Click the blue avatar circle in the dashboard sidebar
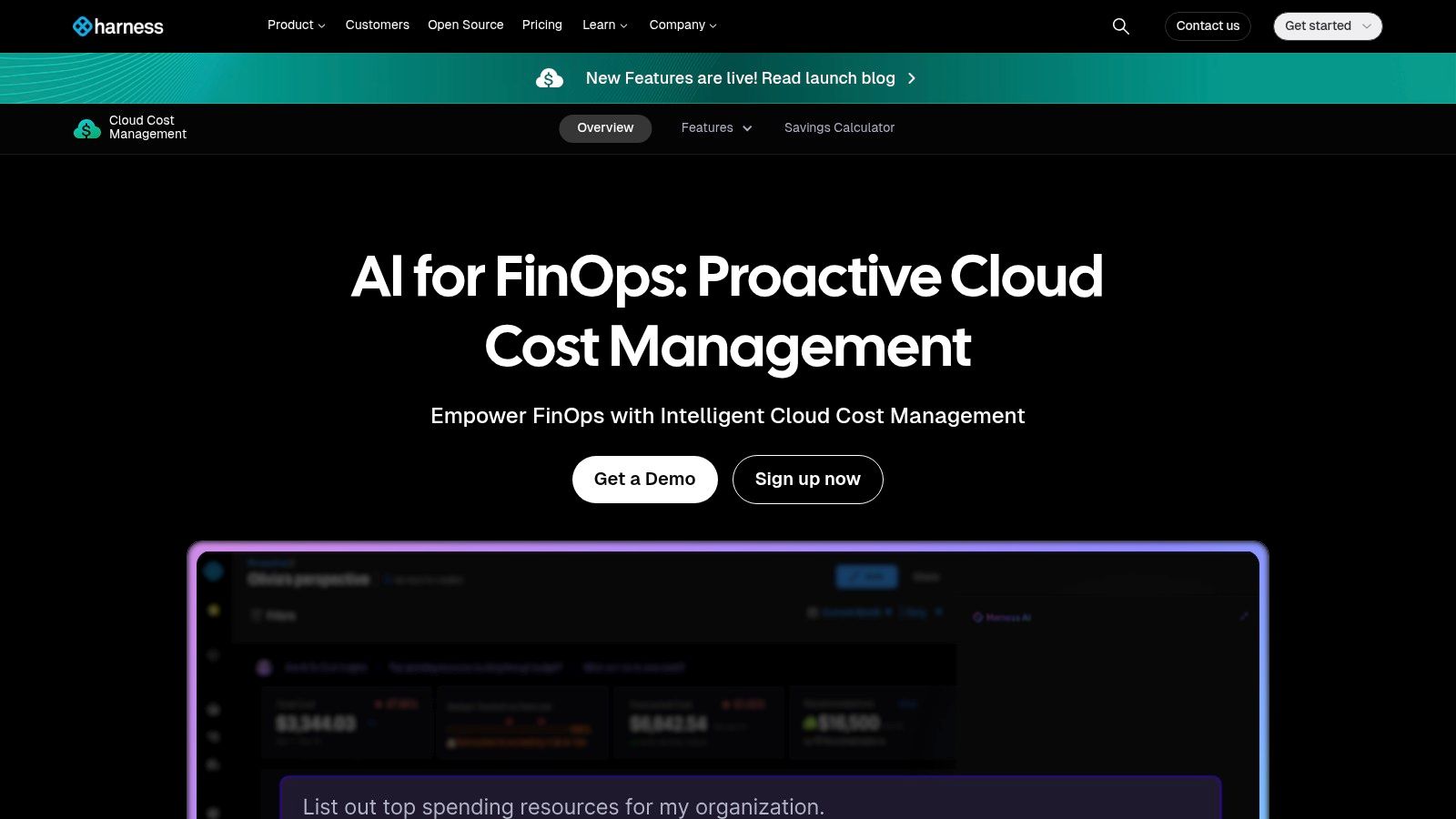1456x819 pixels. point(214,571)
